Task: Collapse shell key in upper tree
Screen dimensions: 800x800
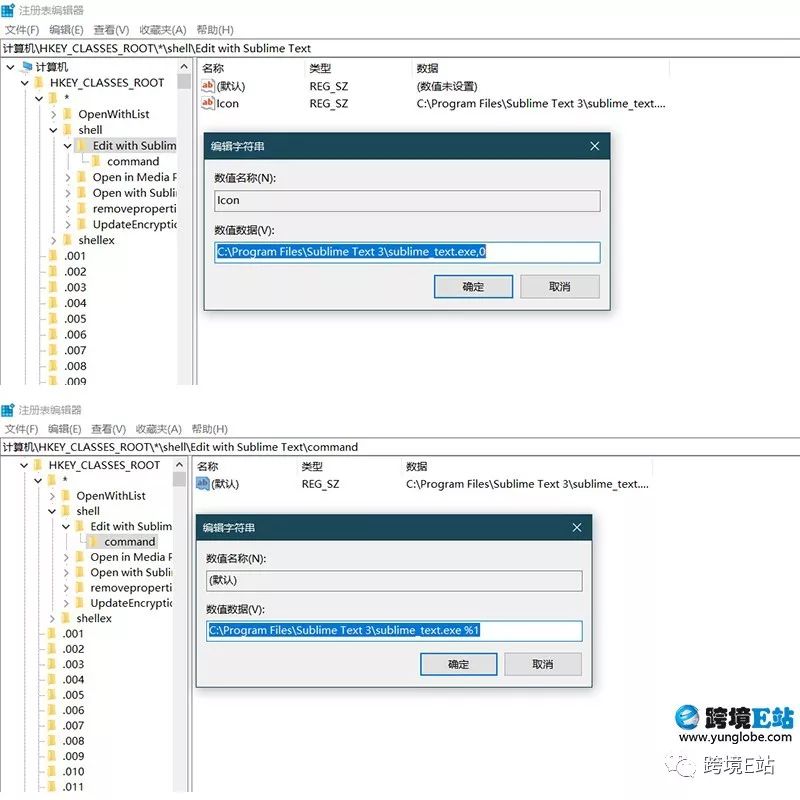Action: coord(53,130)
